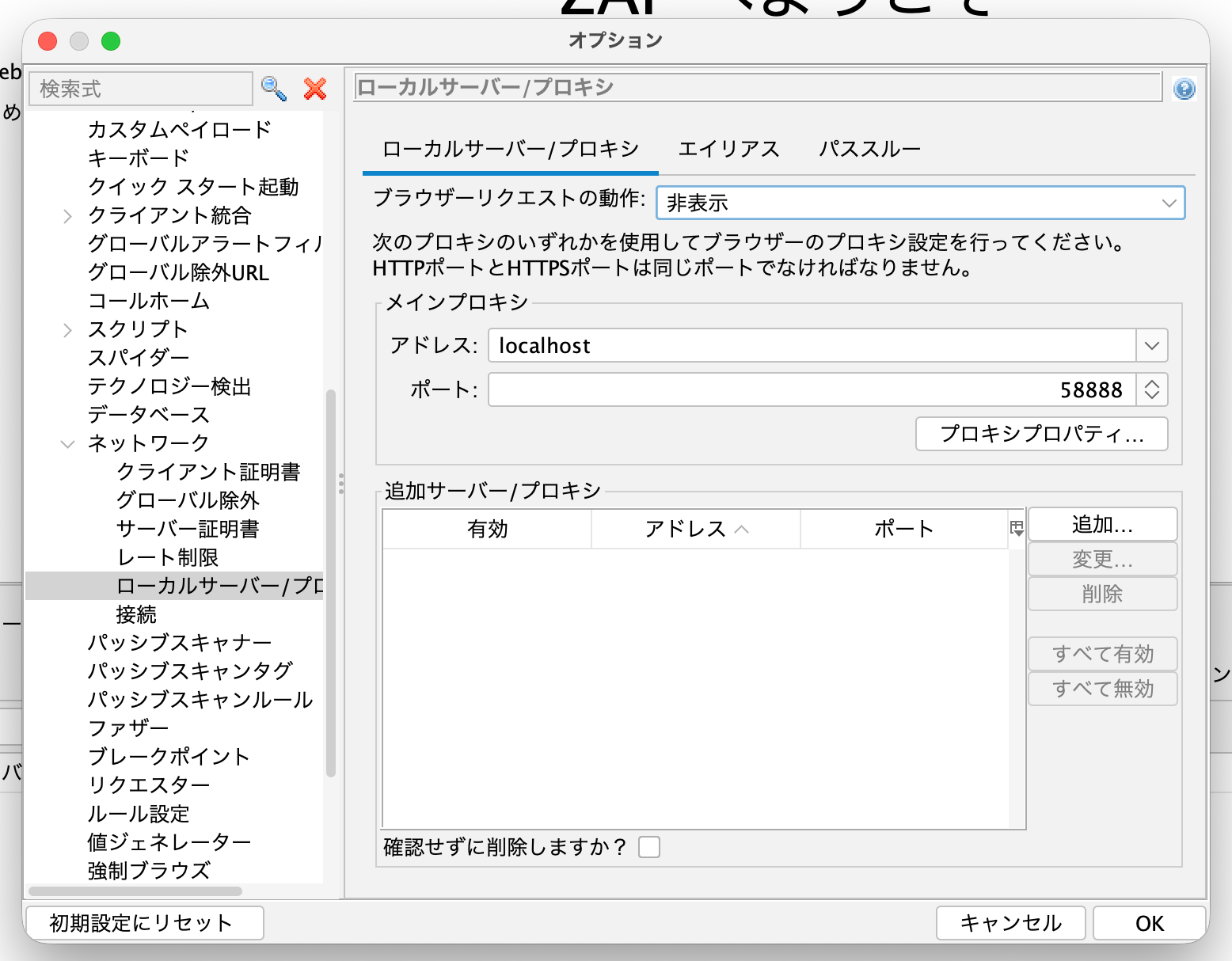Select サーバー証明書 in the tree

point(188,529)
